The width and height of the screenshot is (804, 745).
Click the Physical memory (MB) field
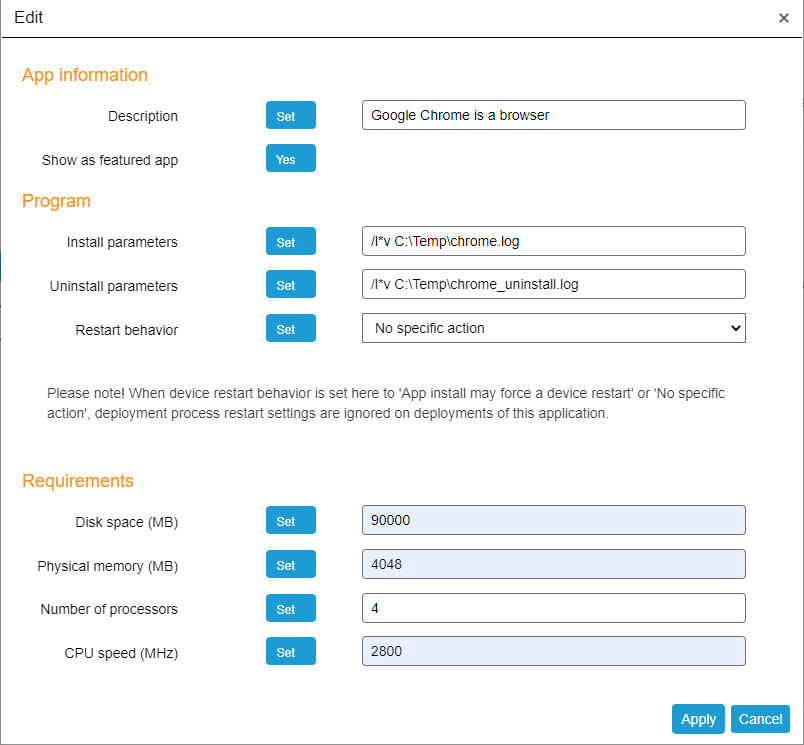553,564
